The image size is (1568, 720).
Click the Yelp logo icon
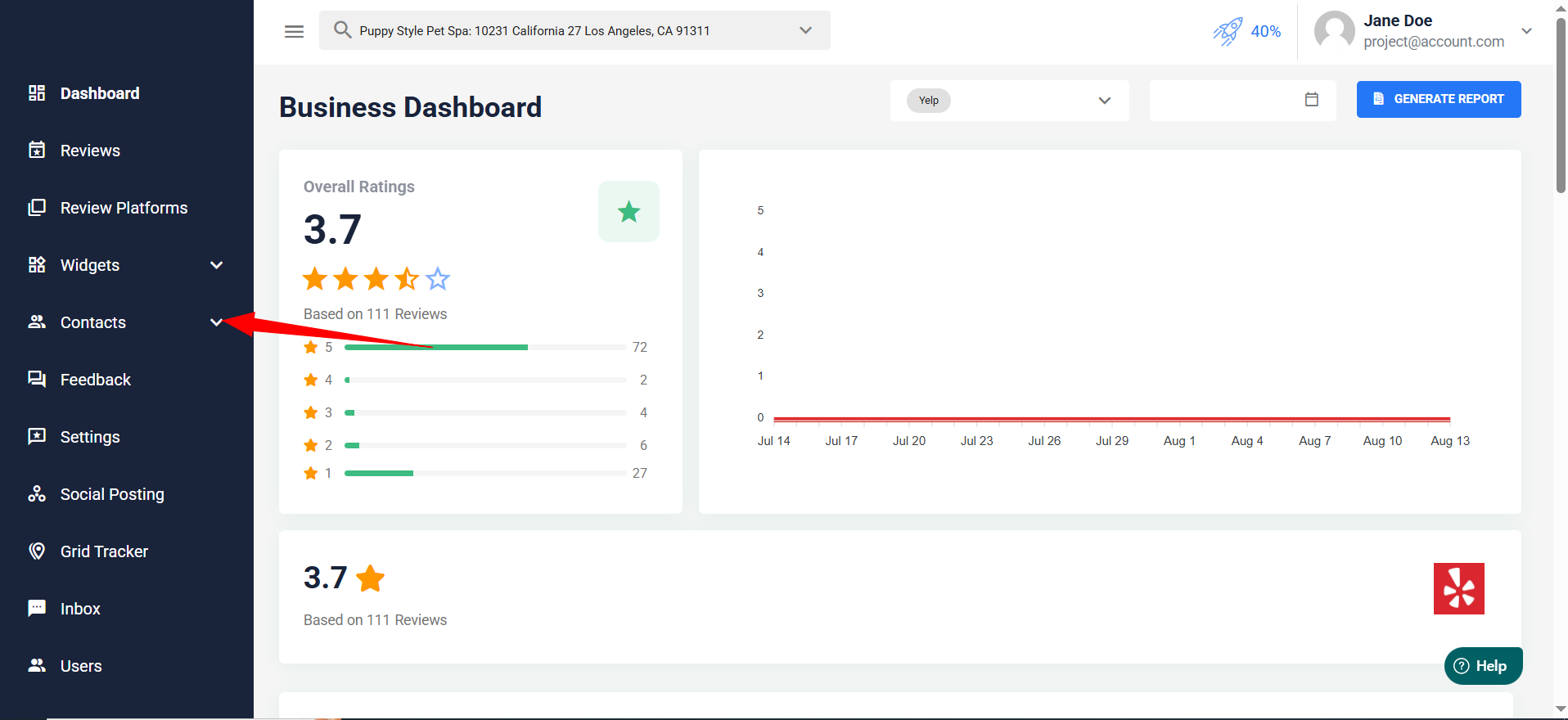1458,588
